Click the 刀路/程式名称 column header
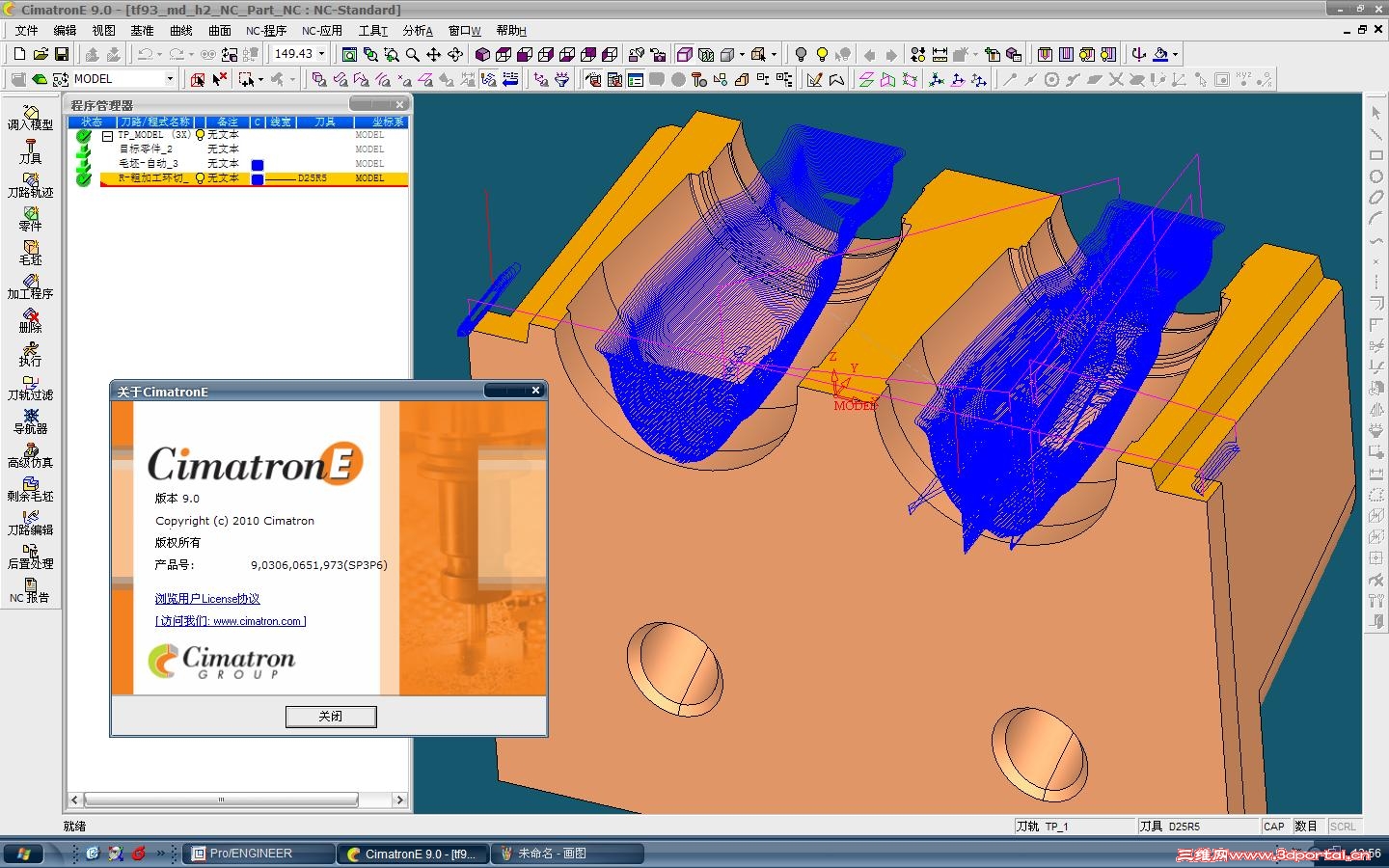This screenshot has width=1389, height=868. tap(155, 122)
